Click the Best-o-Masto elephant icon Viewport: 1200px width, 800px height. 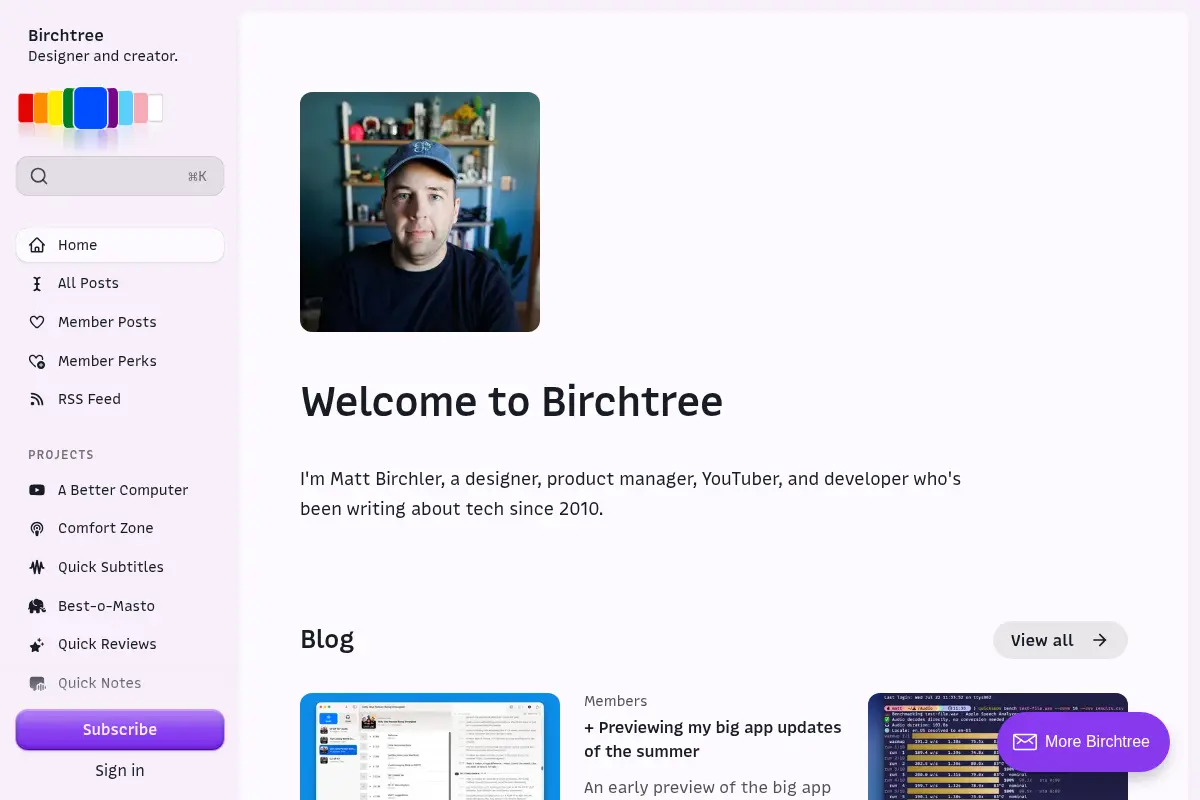37,606
